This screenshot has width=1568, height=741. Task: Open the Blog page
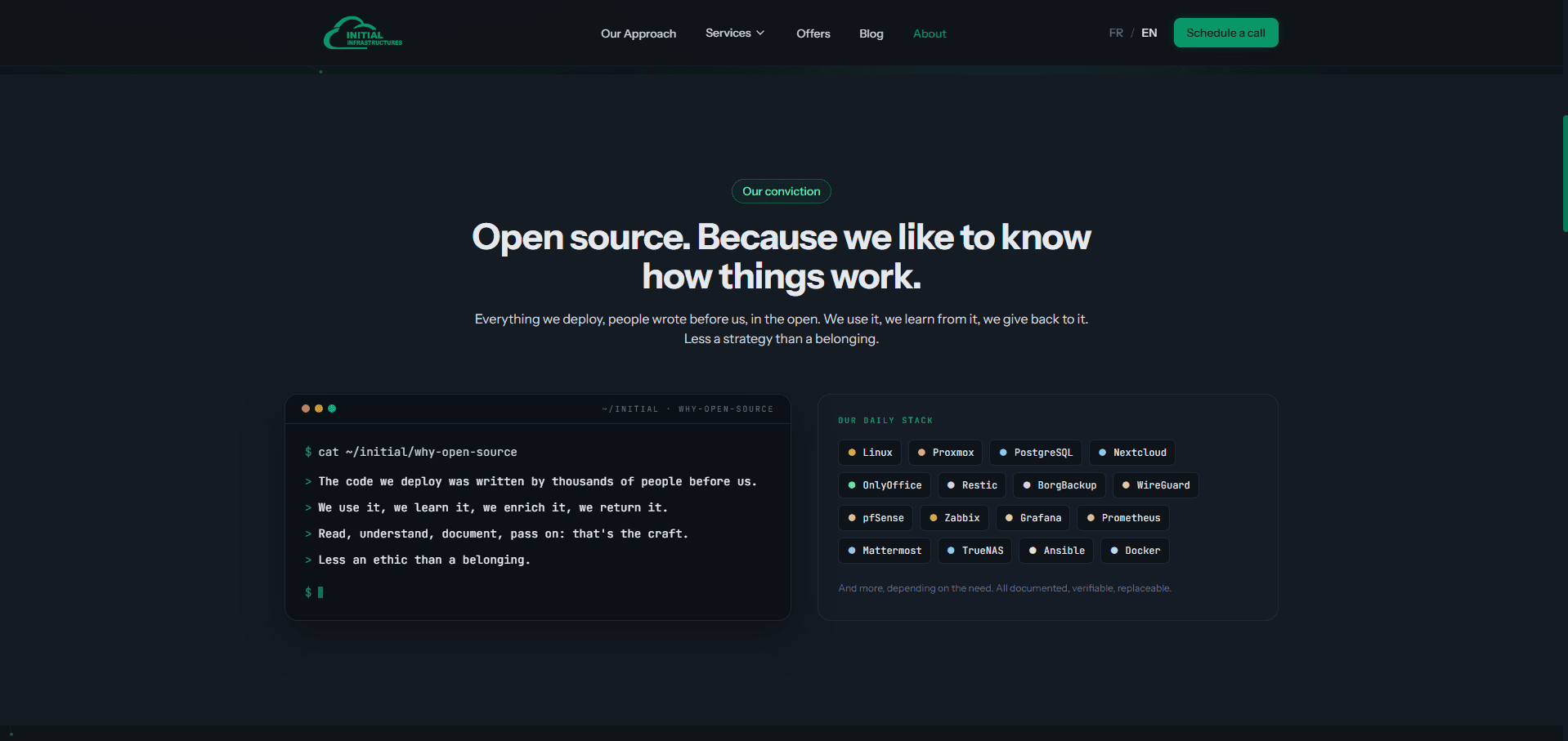[871, 33]
